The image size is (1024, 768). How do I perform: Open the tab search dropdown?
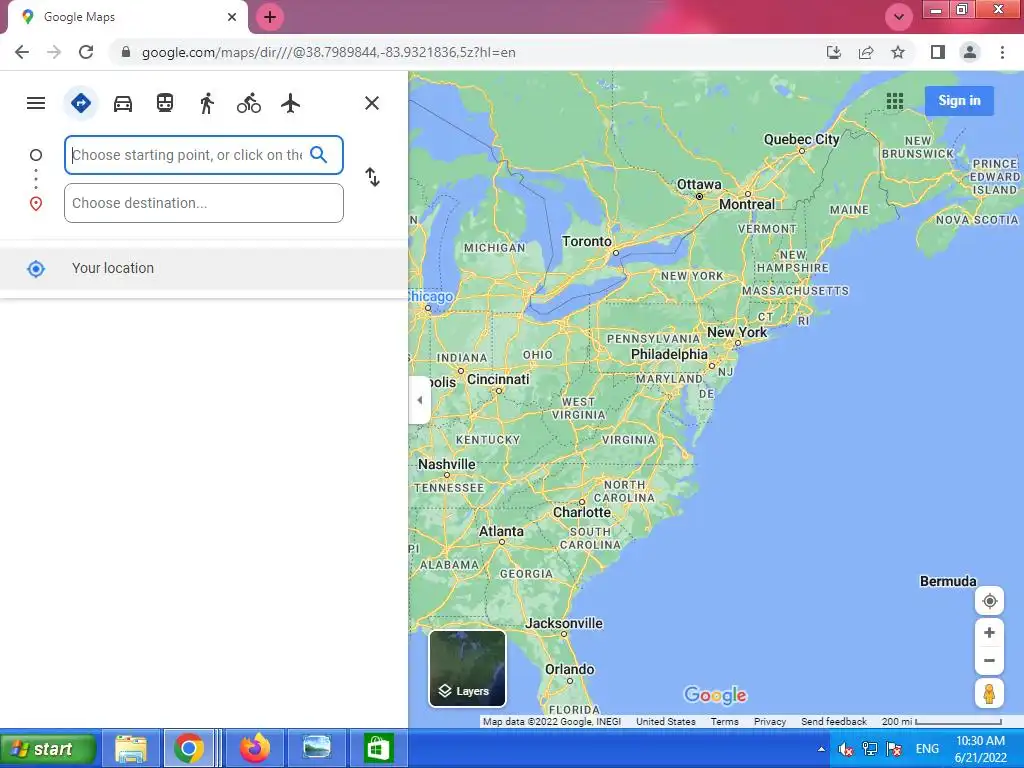899,17
